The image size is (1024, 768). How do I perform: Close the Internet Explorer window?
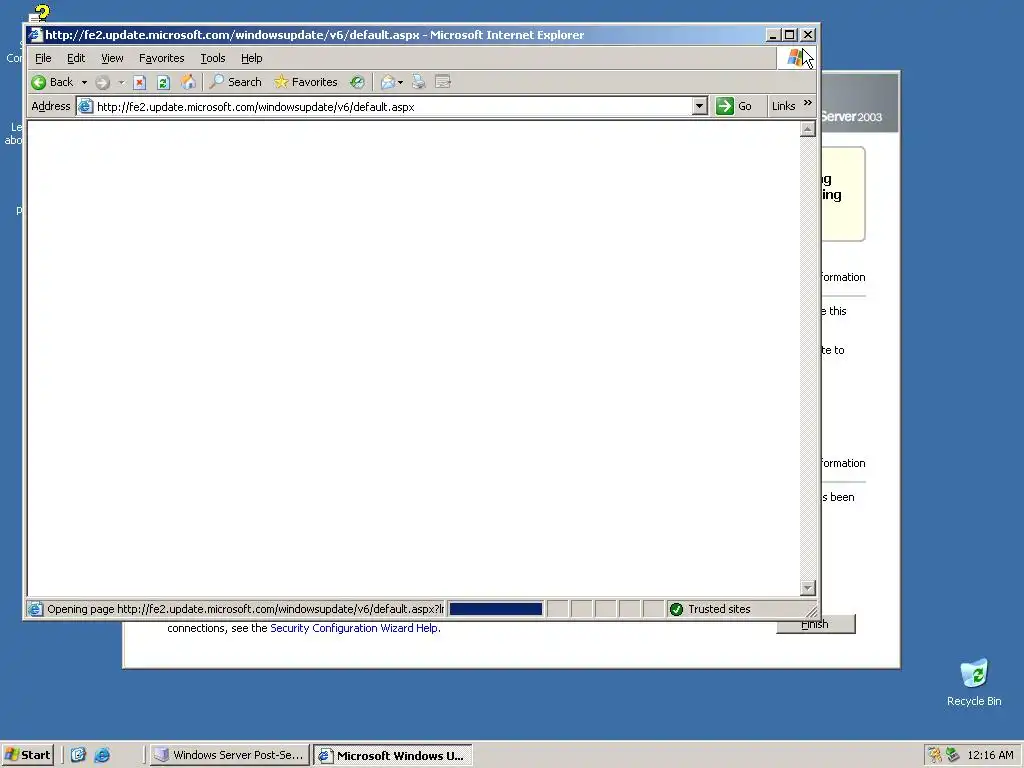coord(808,35)
